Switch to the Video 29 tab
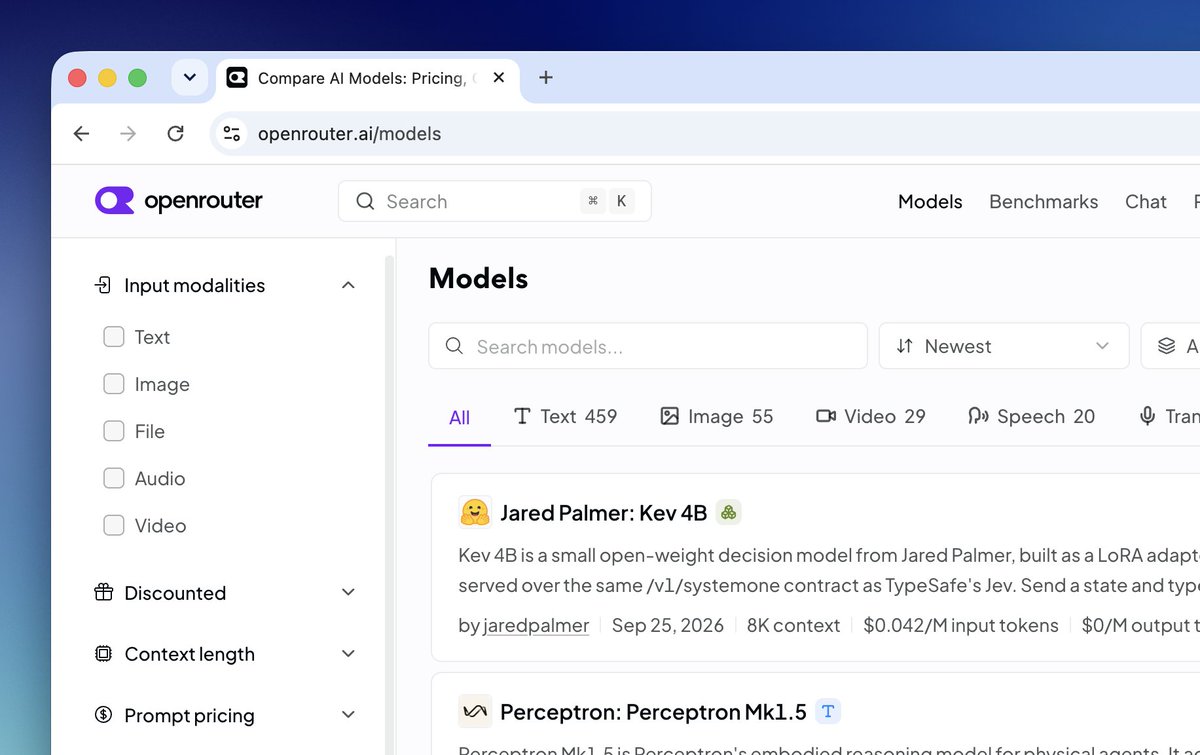The width and height of the screenshot is (1200, 755). (x=871, y=416)
